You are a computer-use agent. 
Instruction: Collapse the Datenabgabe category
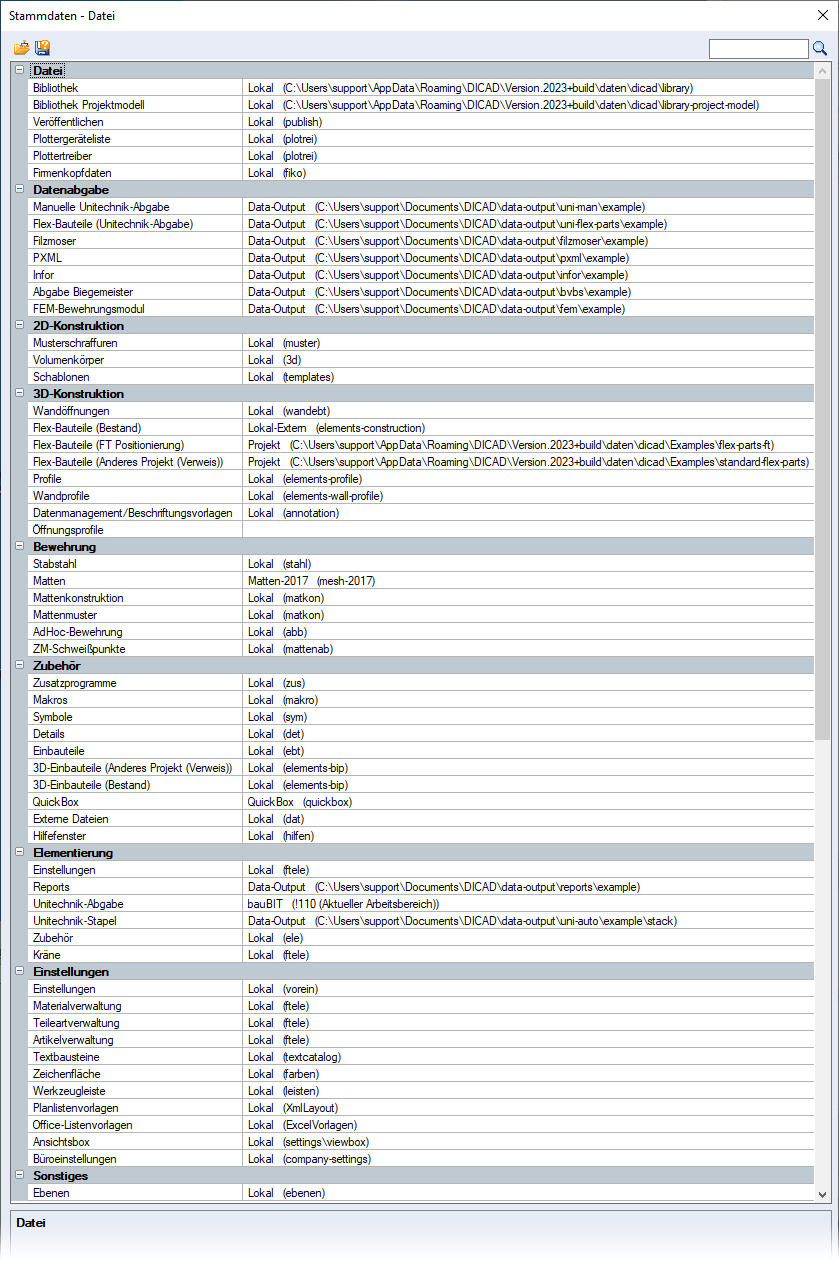[x=19, y=189]
